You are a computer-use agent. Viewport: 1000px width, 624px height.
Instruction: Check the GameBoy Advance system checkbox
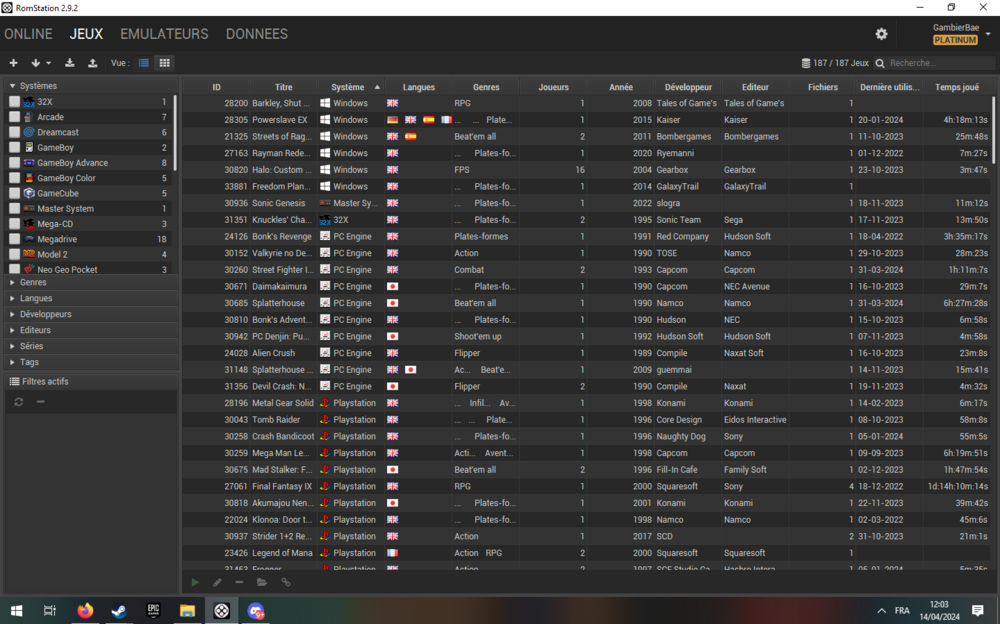pyautogui.click(x=13, y=162)
